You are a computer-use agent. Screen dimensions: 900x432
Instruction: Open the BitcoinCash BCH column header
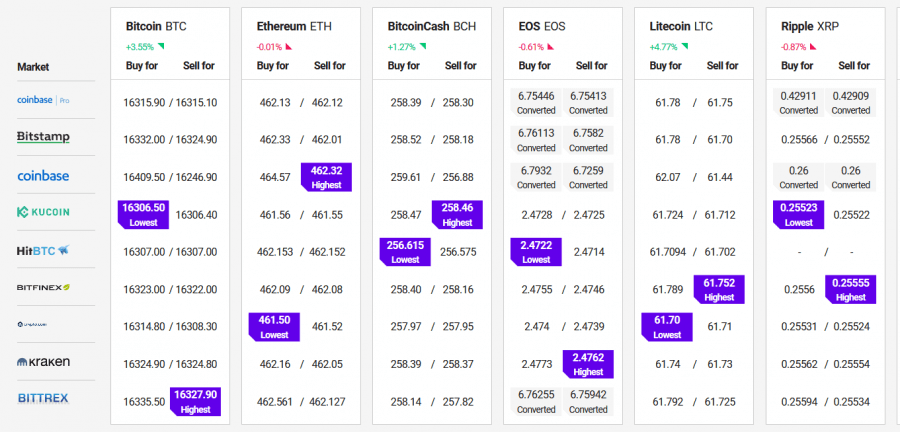coord(432,26)
